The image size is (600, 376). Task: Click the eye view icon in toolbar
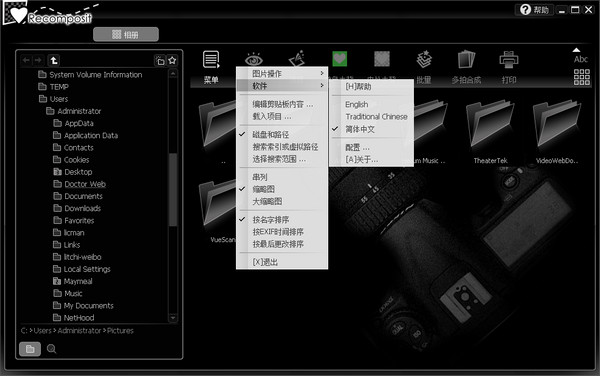tap(253, 59)
